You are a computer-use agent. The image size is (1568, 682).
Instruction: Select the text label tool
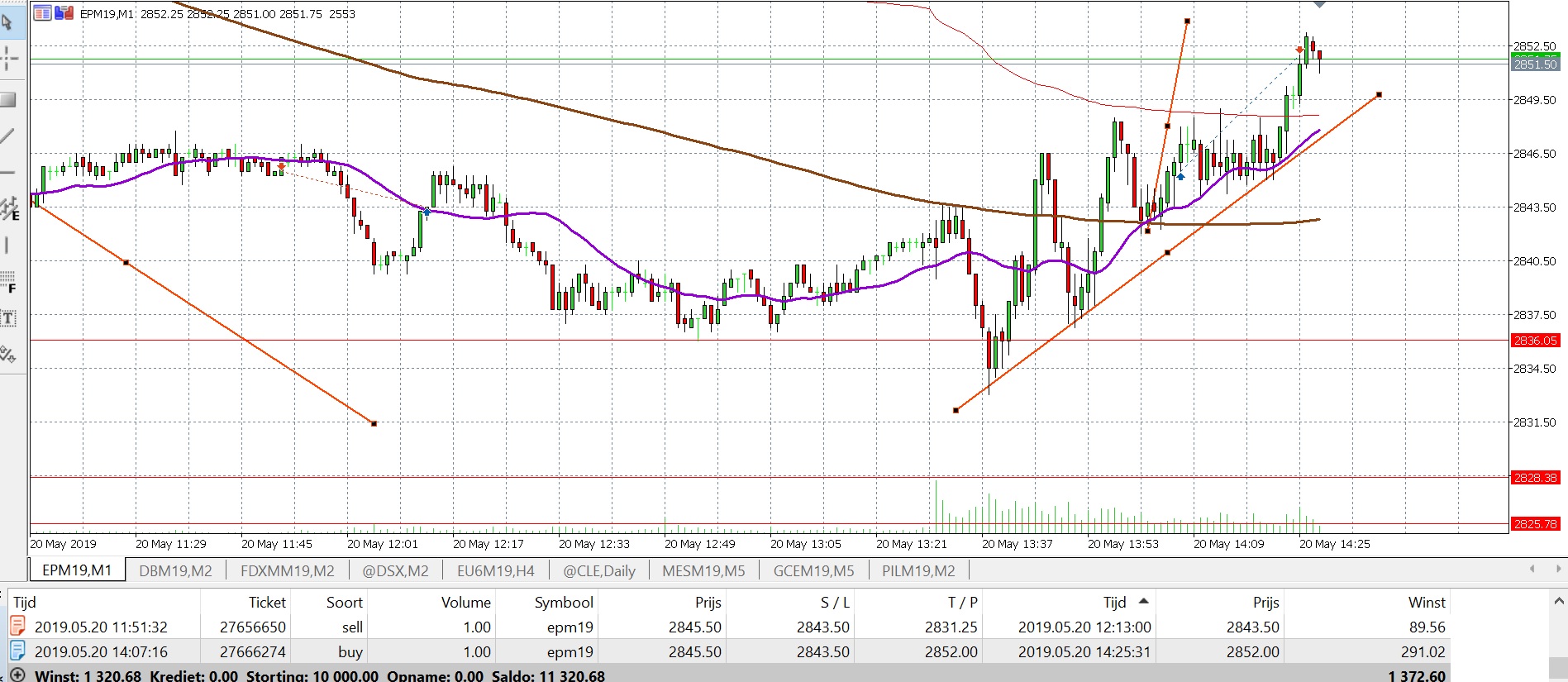point(8,318)
